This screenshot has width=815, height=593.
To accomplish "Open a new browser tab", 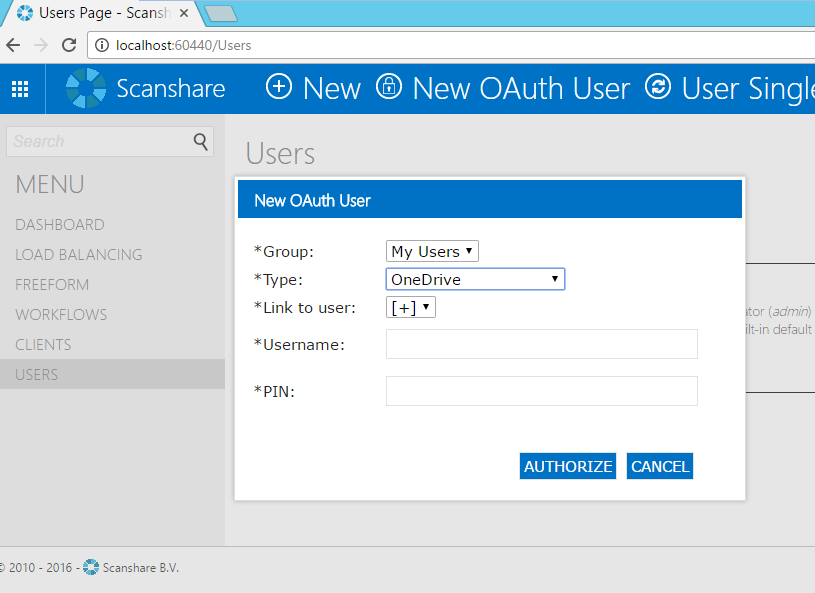I will coord(221,14).
